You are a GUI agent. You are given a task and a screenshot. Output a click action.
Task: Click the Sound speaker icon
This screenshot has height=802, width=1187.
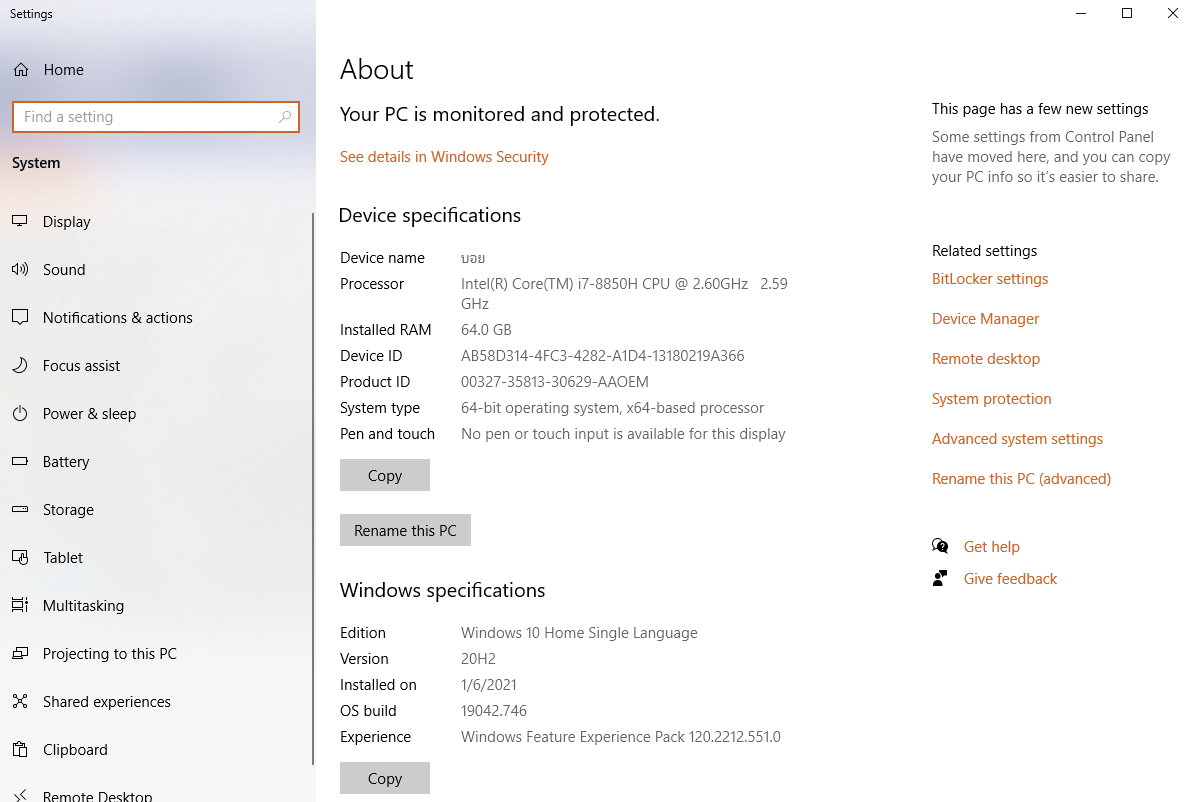pos(20,270)
